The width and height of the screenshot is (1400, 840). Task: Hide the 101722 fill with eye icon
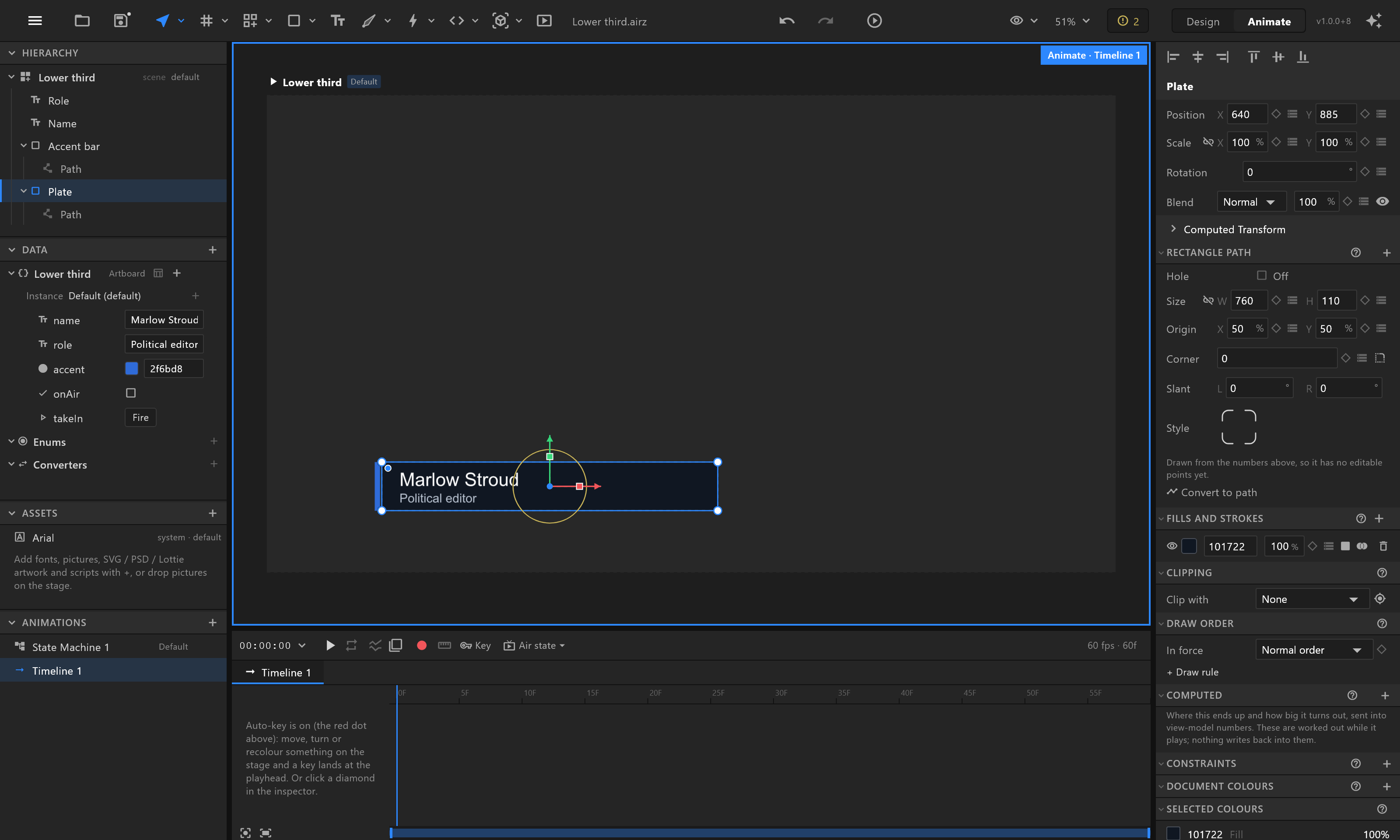1172,546
